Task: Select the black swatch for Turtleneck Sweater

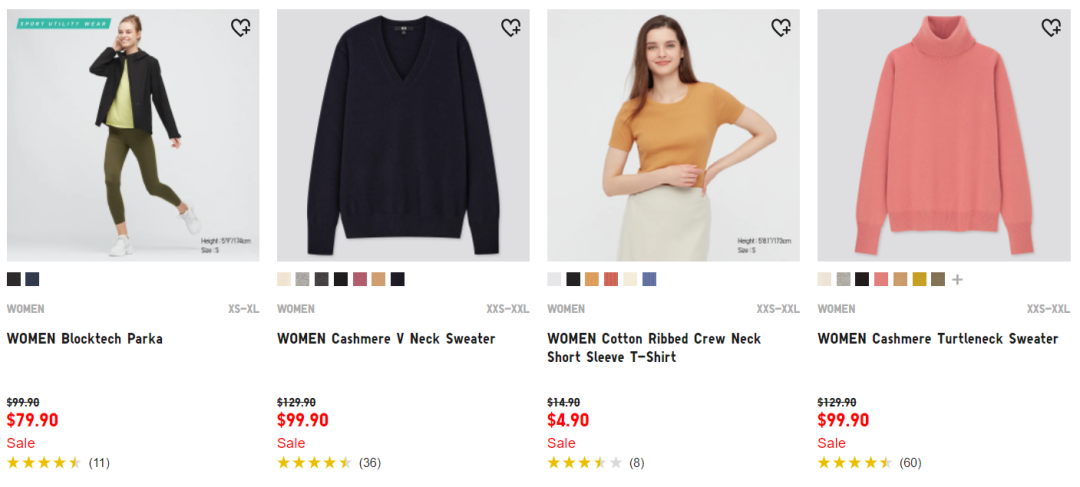Action: pos(862,279)
